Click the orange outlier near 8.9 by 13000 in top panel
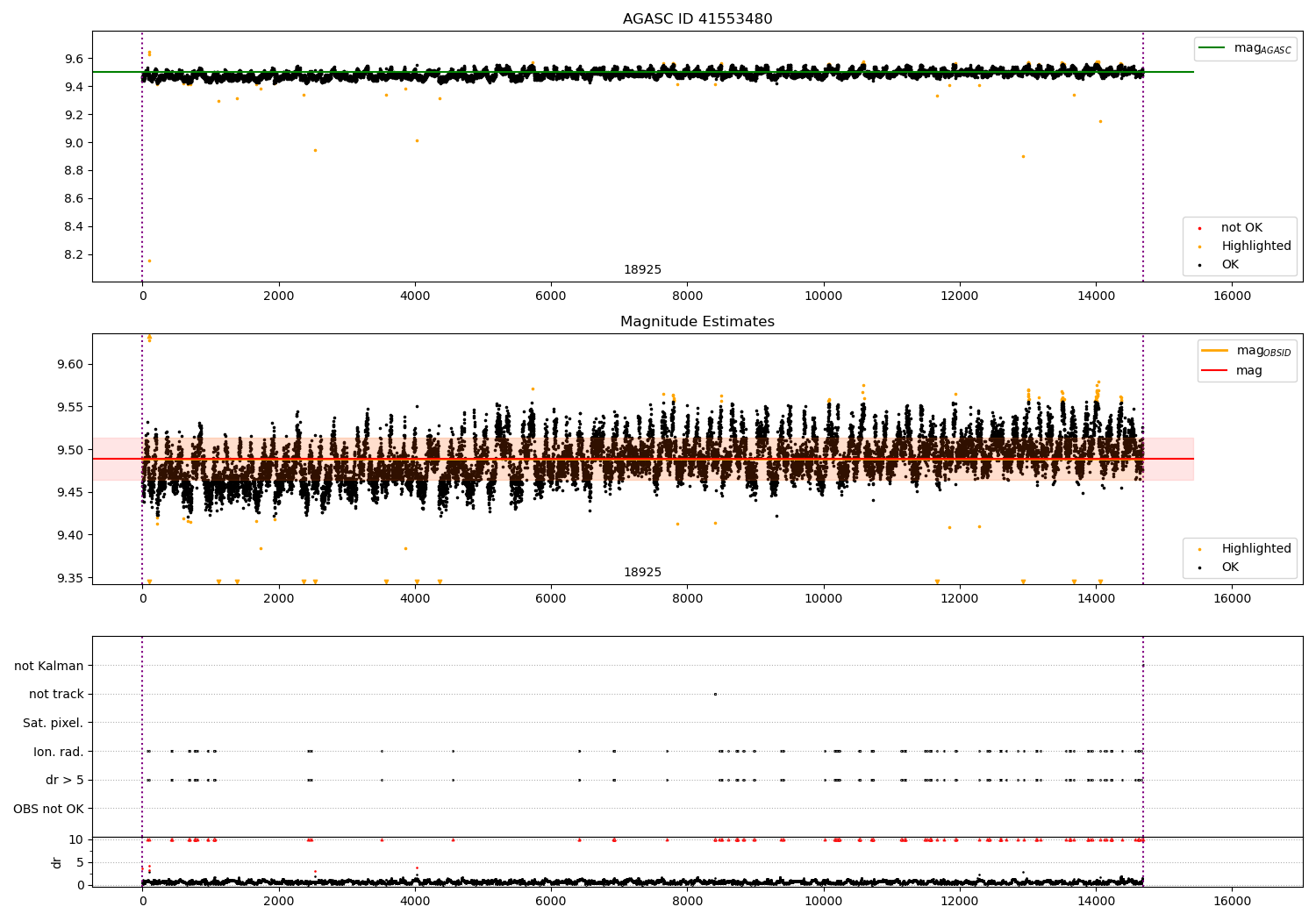 (1023, 157)
